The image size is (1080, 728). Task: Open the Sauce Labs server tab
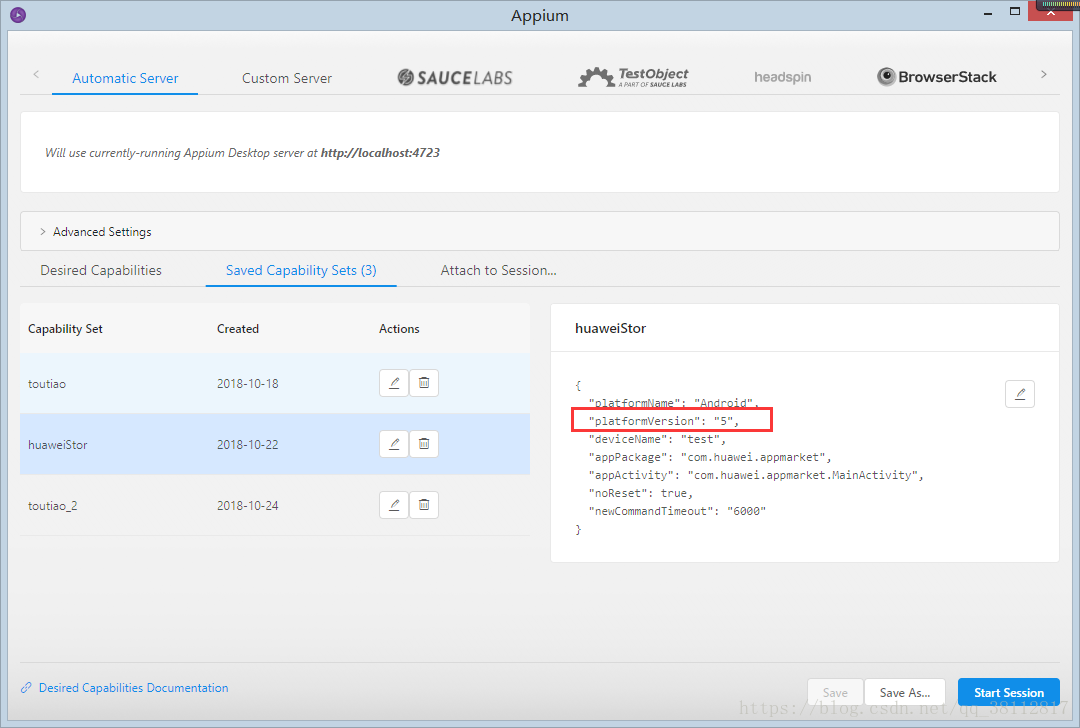(x=455, y=77)
